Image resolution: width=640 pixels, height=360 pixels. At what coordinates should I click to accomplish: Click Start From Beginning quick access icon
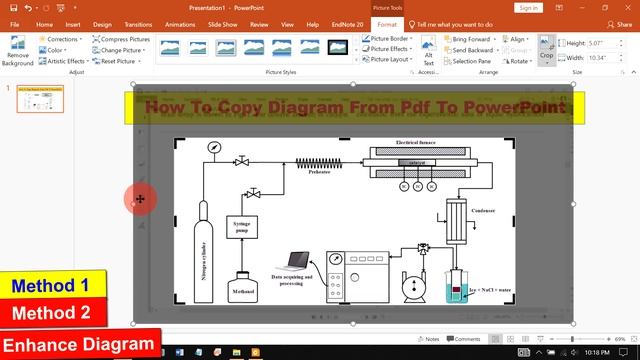pos(61,8)
